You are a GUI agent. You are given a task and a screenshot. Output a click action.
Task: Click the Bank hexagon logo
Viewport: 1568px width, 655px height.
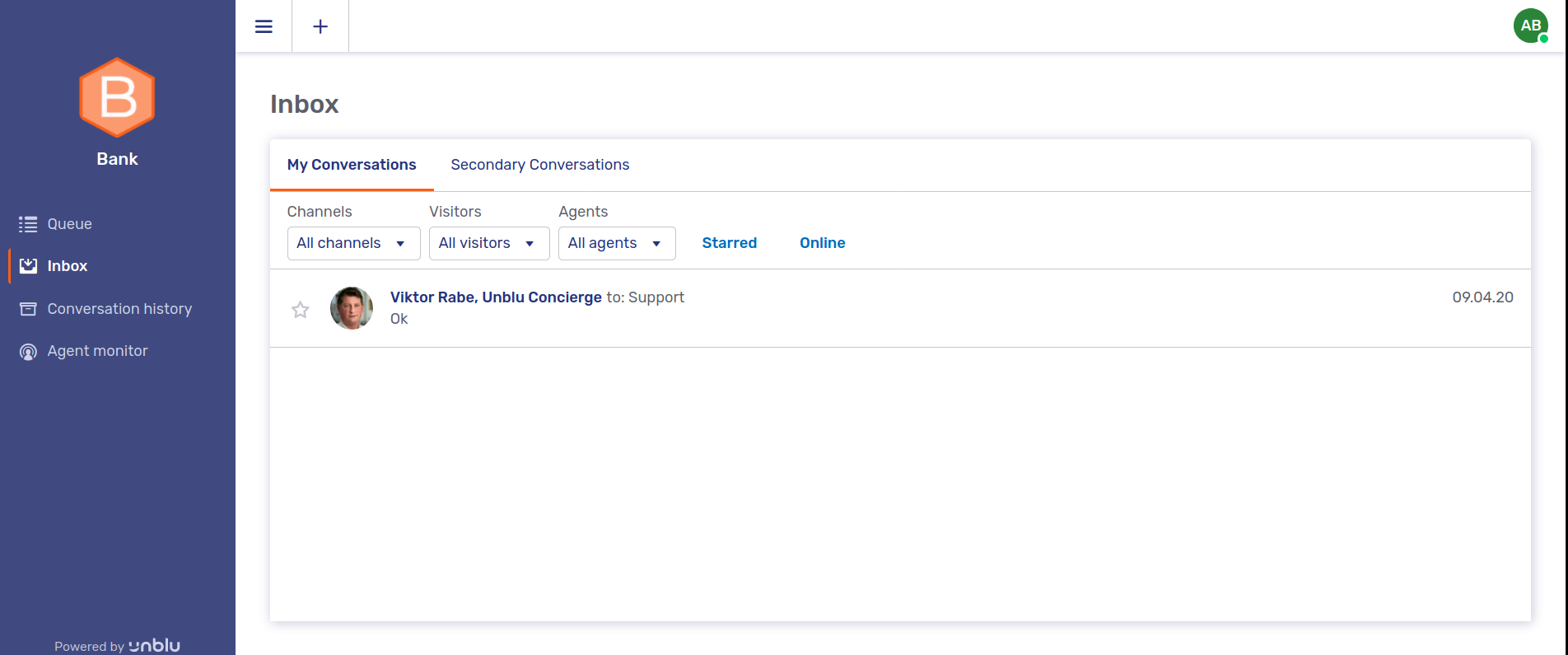(x=117, y=97)
